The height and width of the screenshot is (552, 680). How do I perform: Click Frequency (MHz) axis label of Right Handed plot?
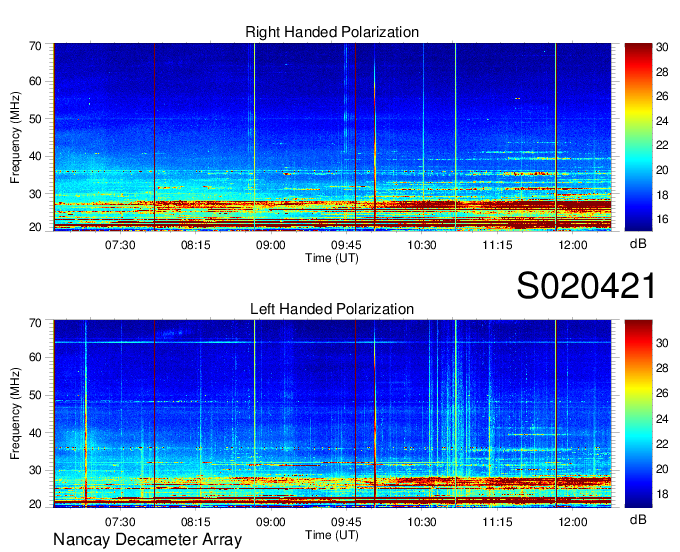click(15, 137)
